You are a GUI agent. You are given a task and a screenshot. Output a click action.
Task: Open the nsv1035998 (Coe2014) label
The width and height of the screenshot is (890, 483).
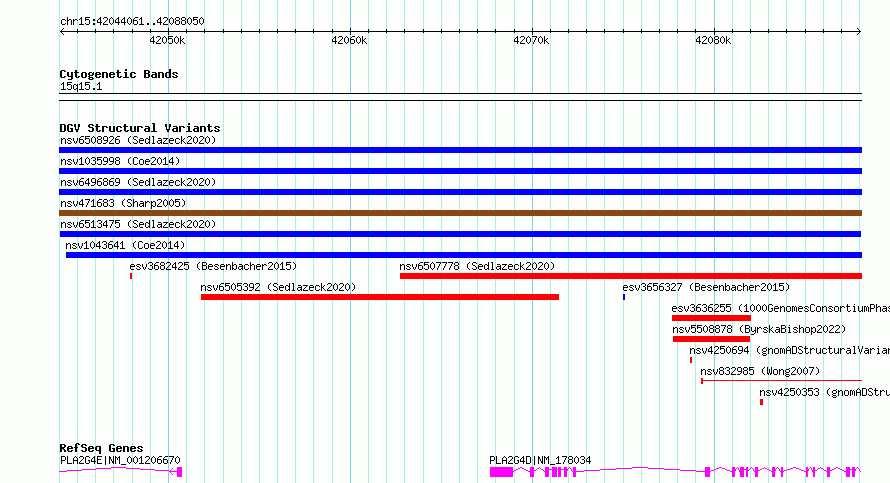click(x=120, y=161)
